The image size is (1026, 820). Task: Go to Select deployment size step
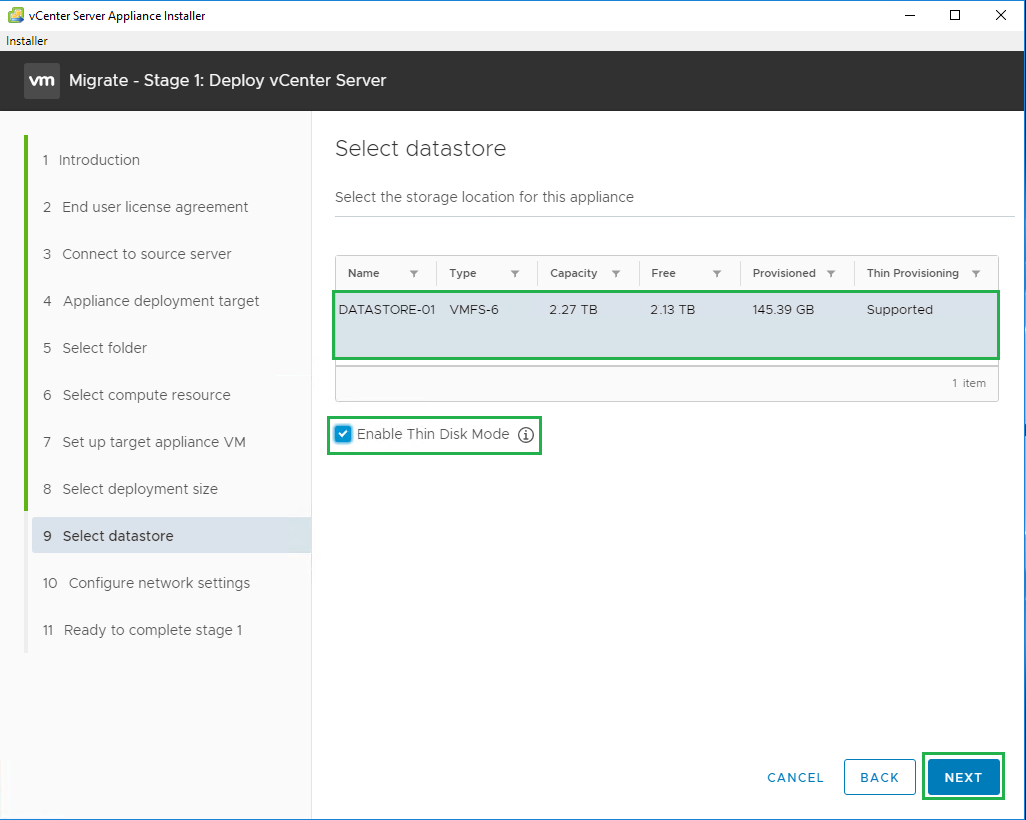click(x=140, y=489)
